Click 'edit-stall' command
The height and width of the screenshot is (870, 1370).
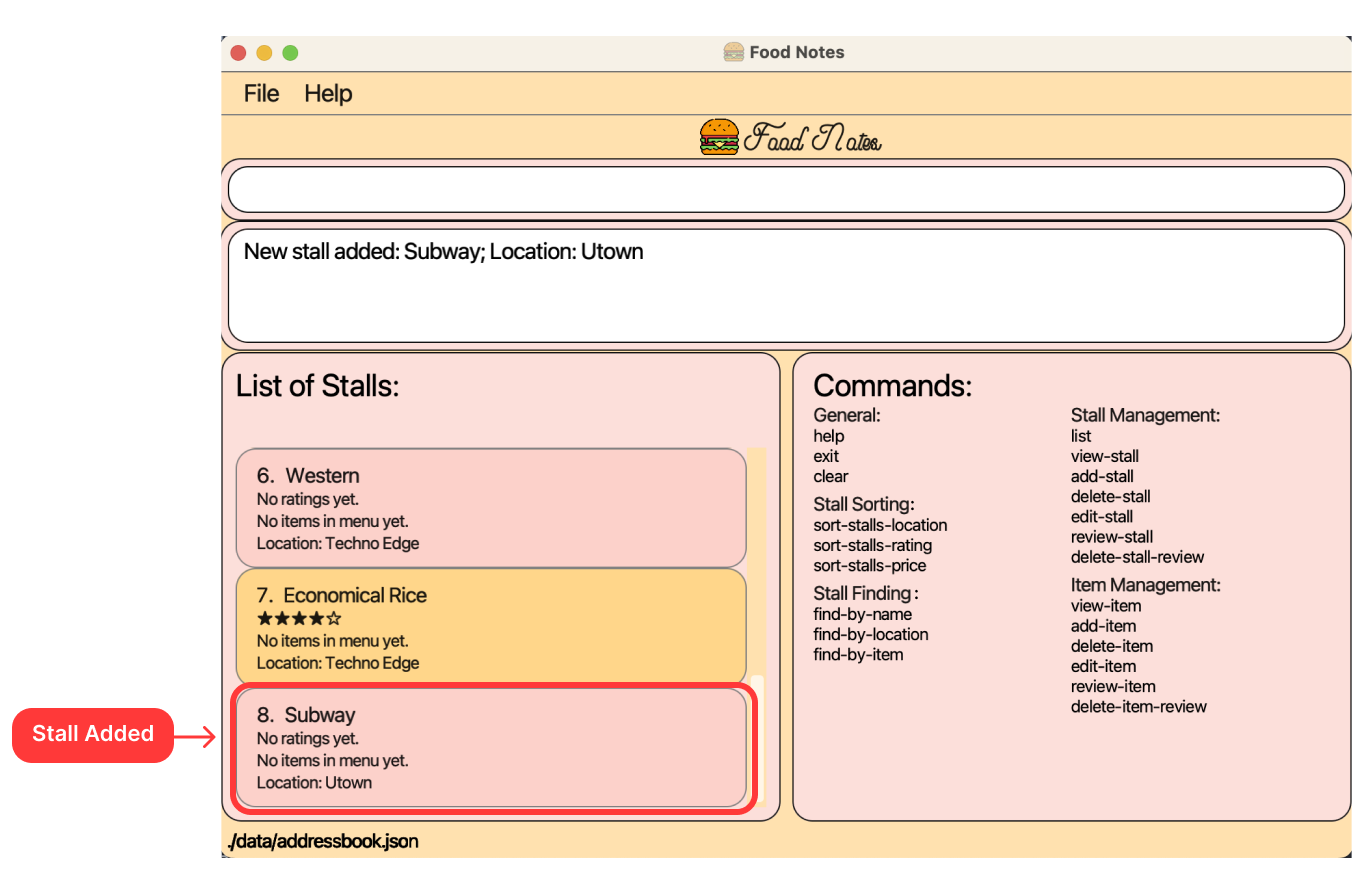(x=1102, y=516)
